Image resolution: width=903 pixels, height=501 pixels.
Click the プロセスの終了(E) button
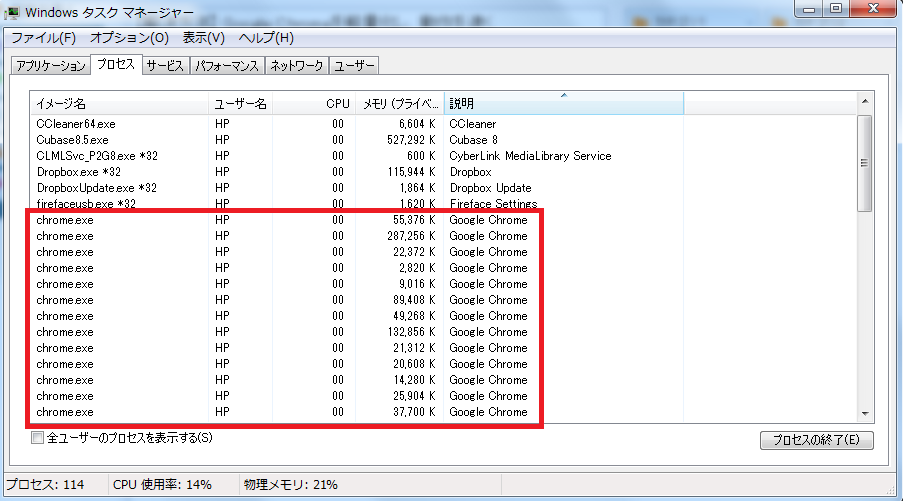[x=817, y=440]
